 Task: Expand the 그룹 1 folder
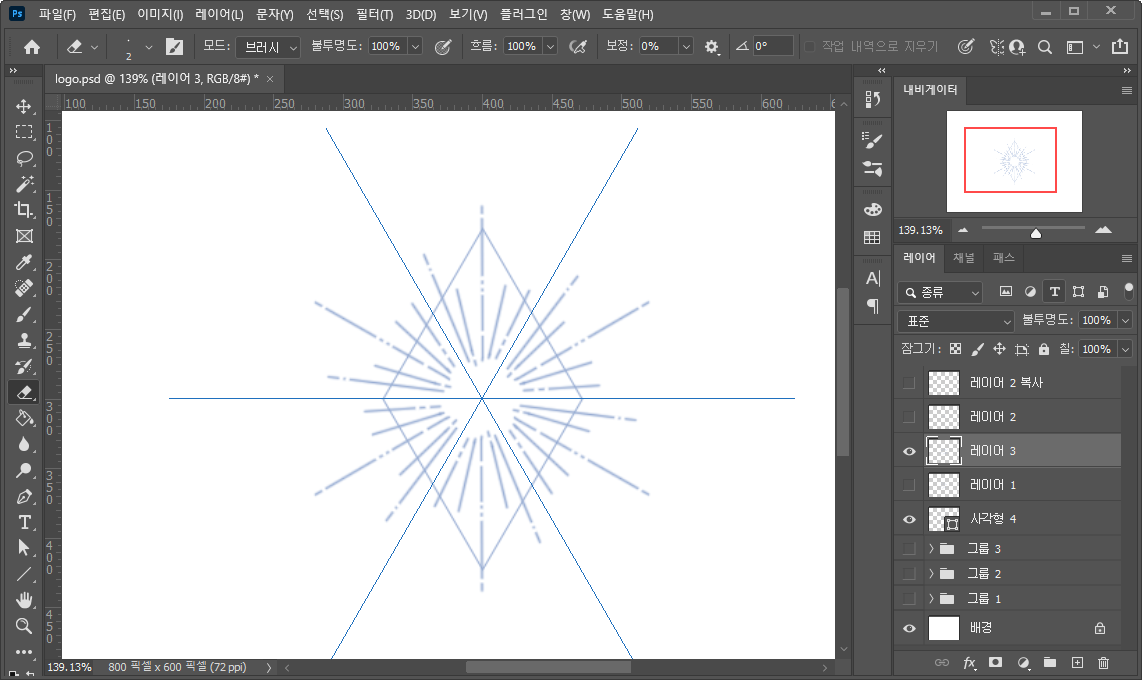click(931, 598)
